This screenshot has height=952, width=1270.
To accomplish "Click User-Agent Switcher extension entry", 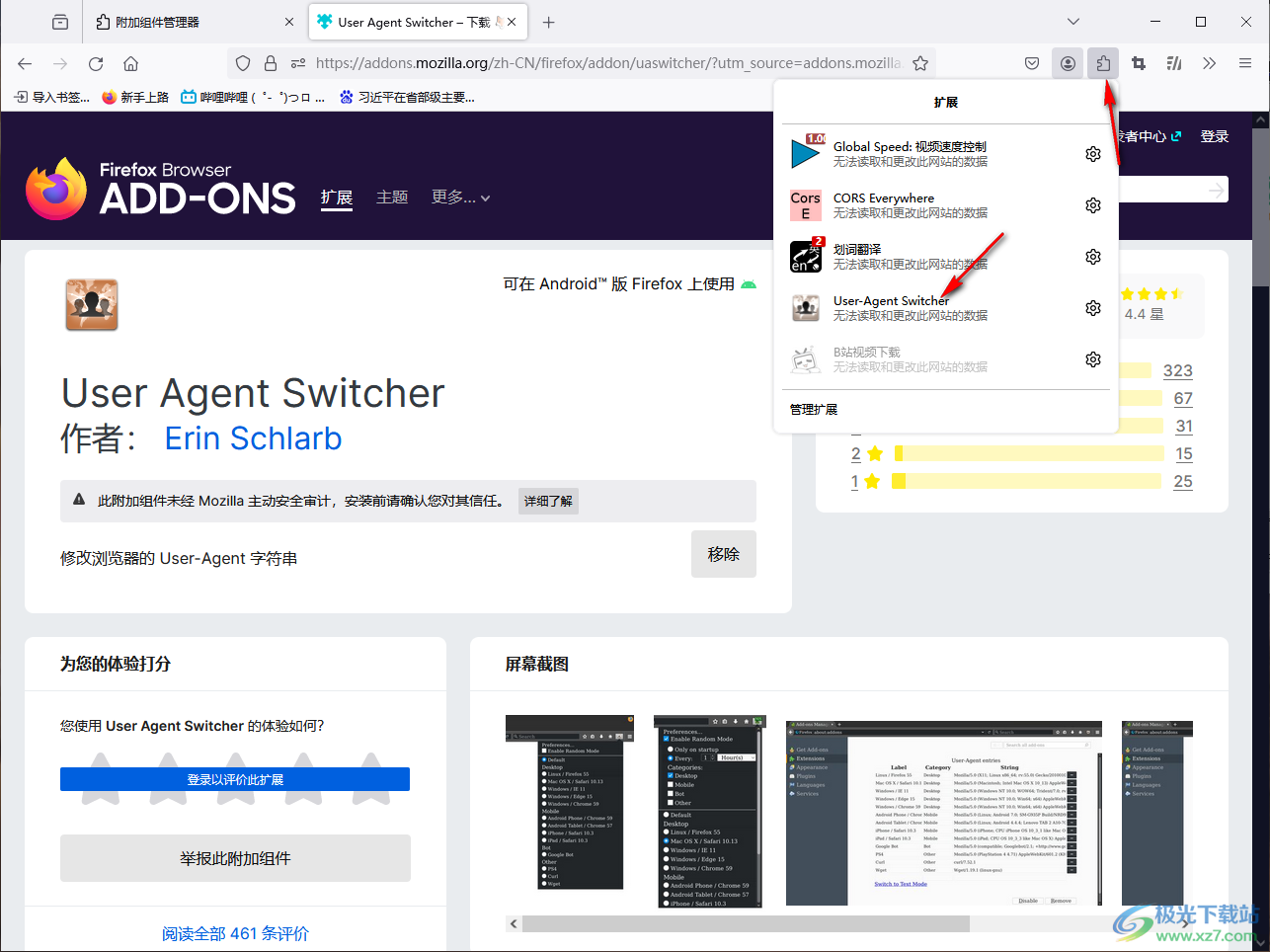I will click(928, 308).
